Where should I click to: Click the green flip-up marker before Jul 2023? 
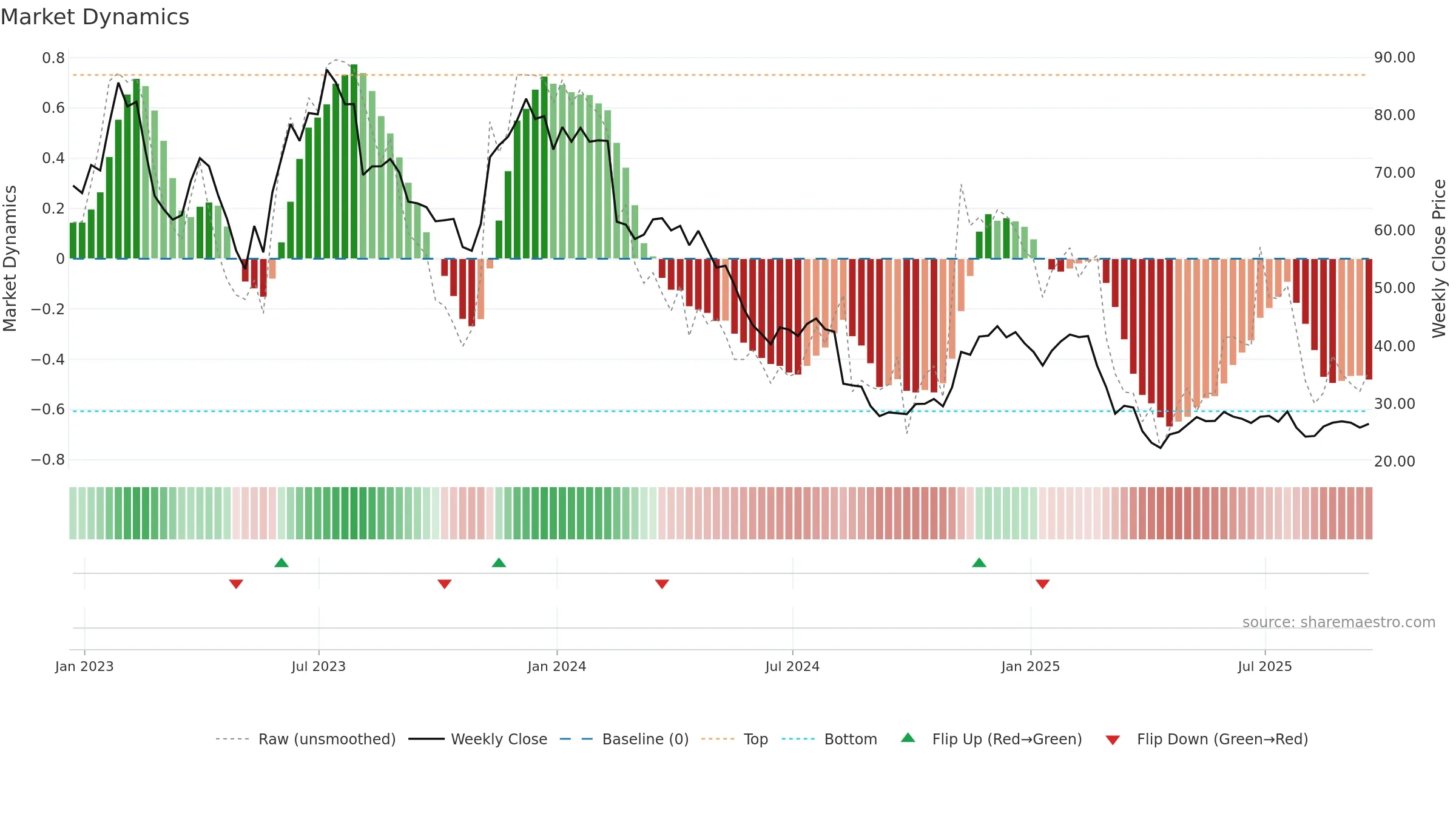click(281, 562)
